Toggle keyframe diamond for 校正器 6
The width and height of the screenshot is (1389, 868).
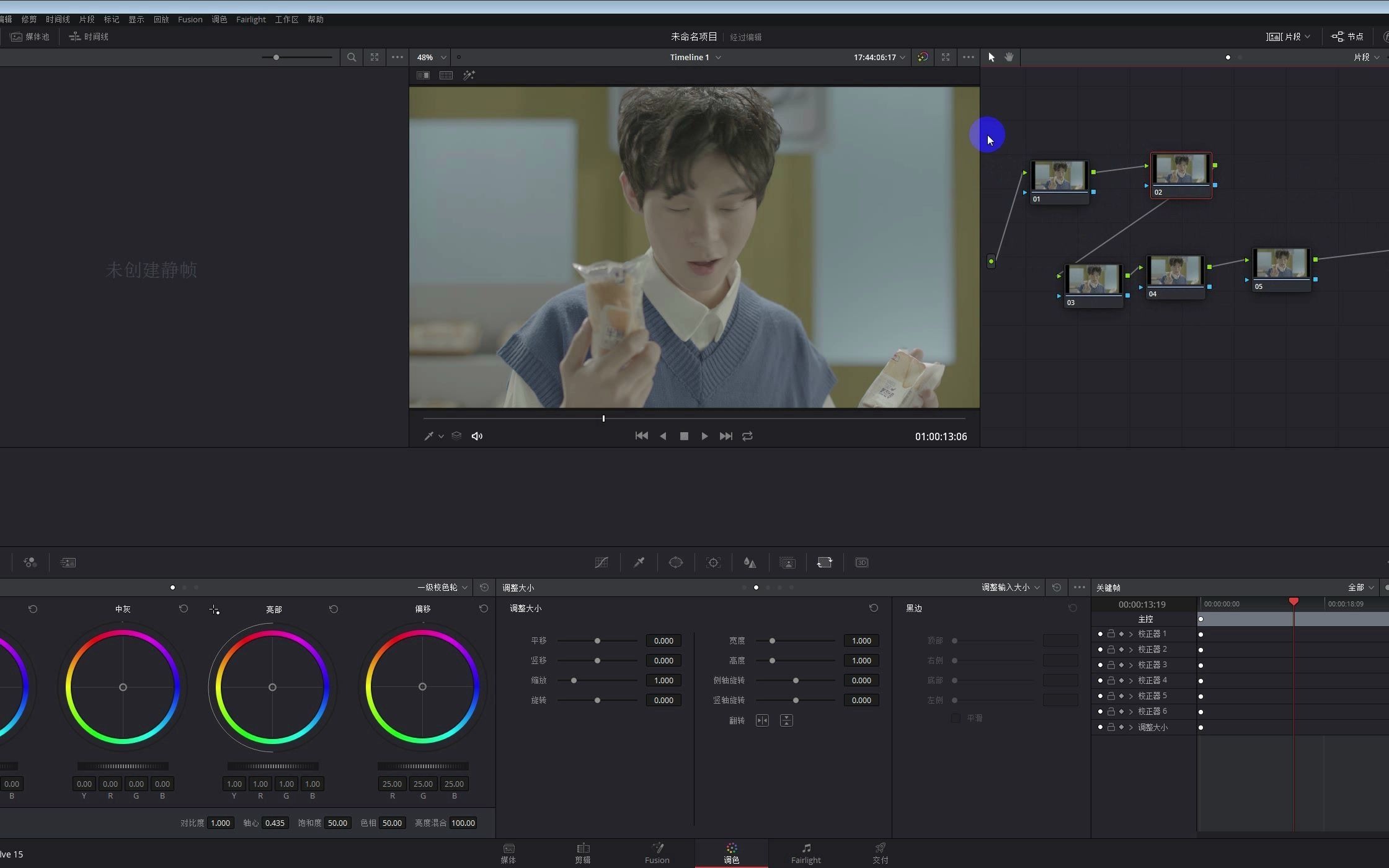point(1121,712)
